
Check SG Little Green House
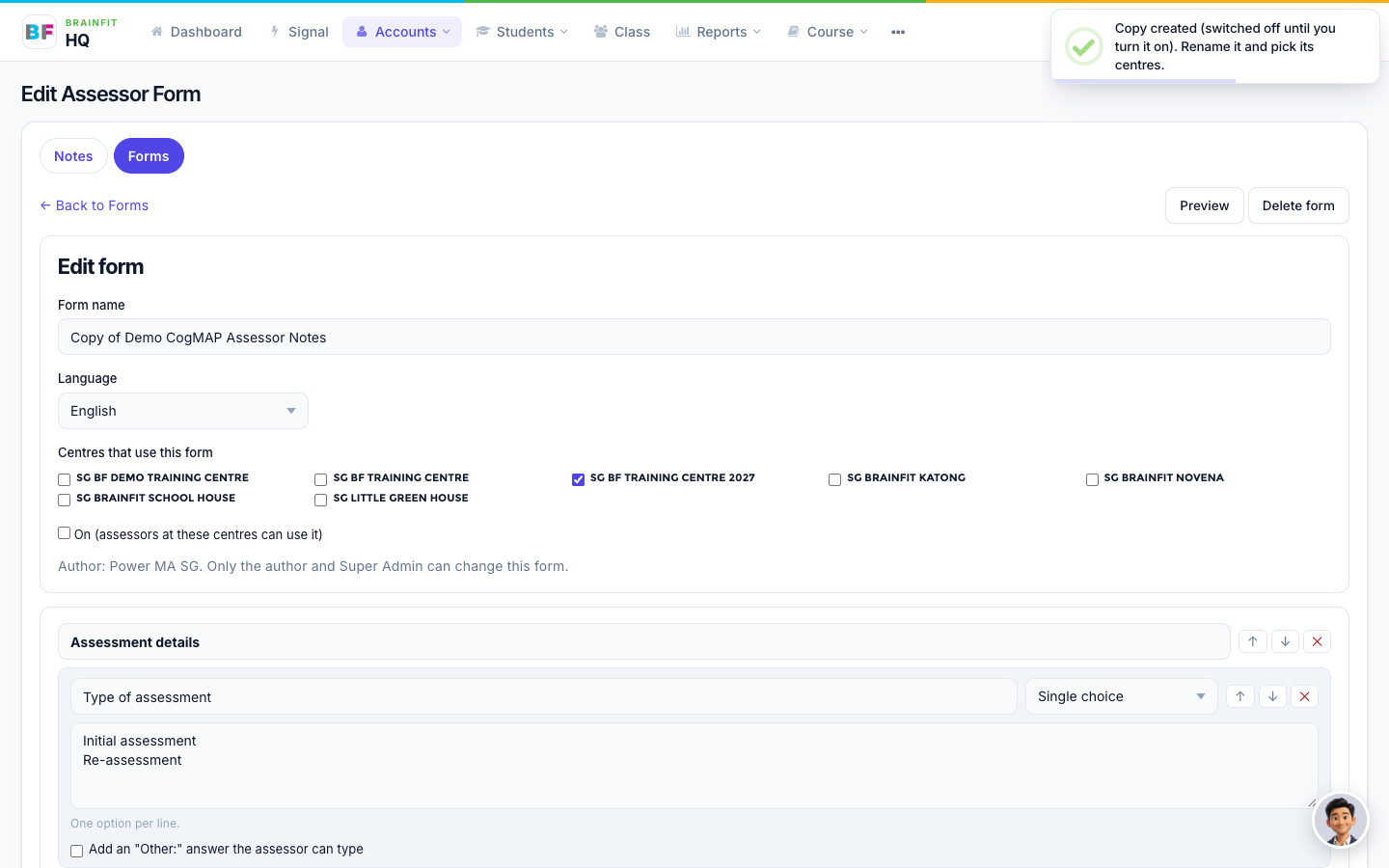[x=321, y=500]
